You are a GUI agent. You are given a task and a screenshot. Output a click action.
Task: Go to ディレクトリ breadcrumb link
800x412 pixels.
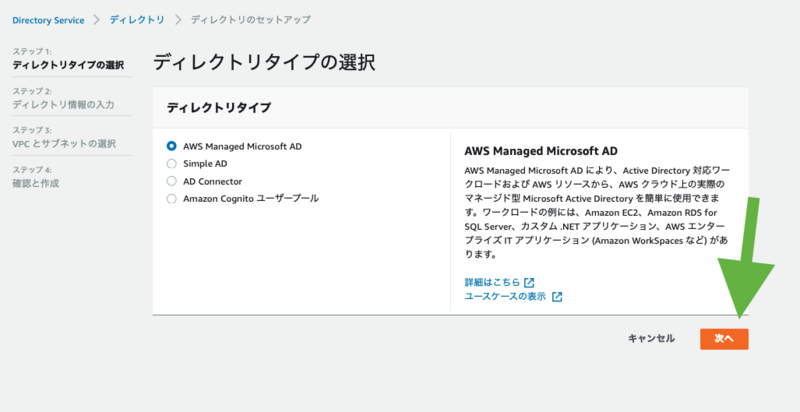(x=137, y=20)
